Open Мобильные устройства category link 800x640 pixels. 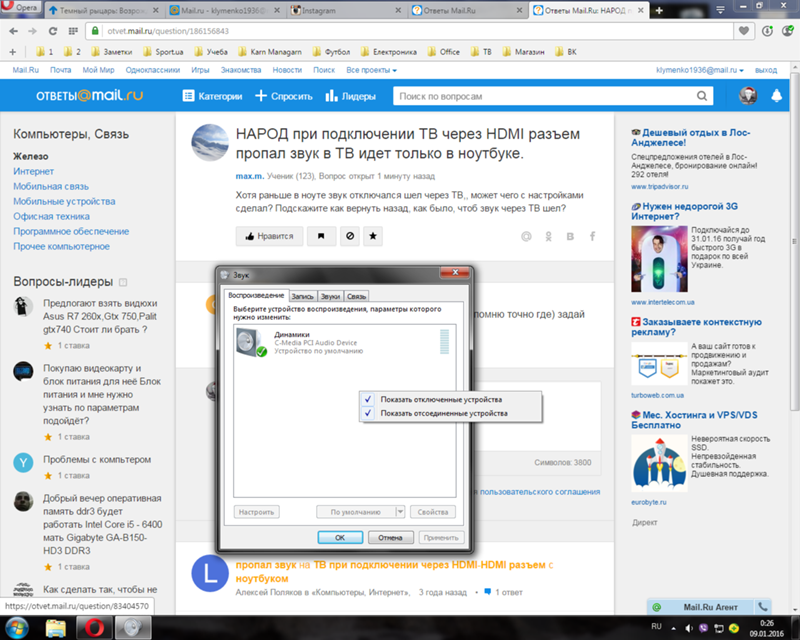pos(64,201)
